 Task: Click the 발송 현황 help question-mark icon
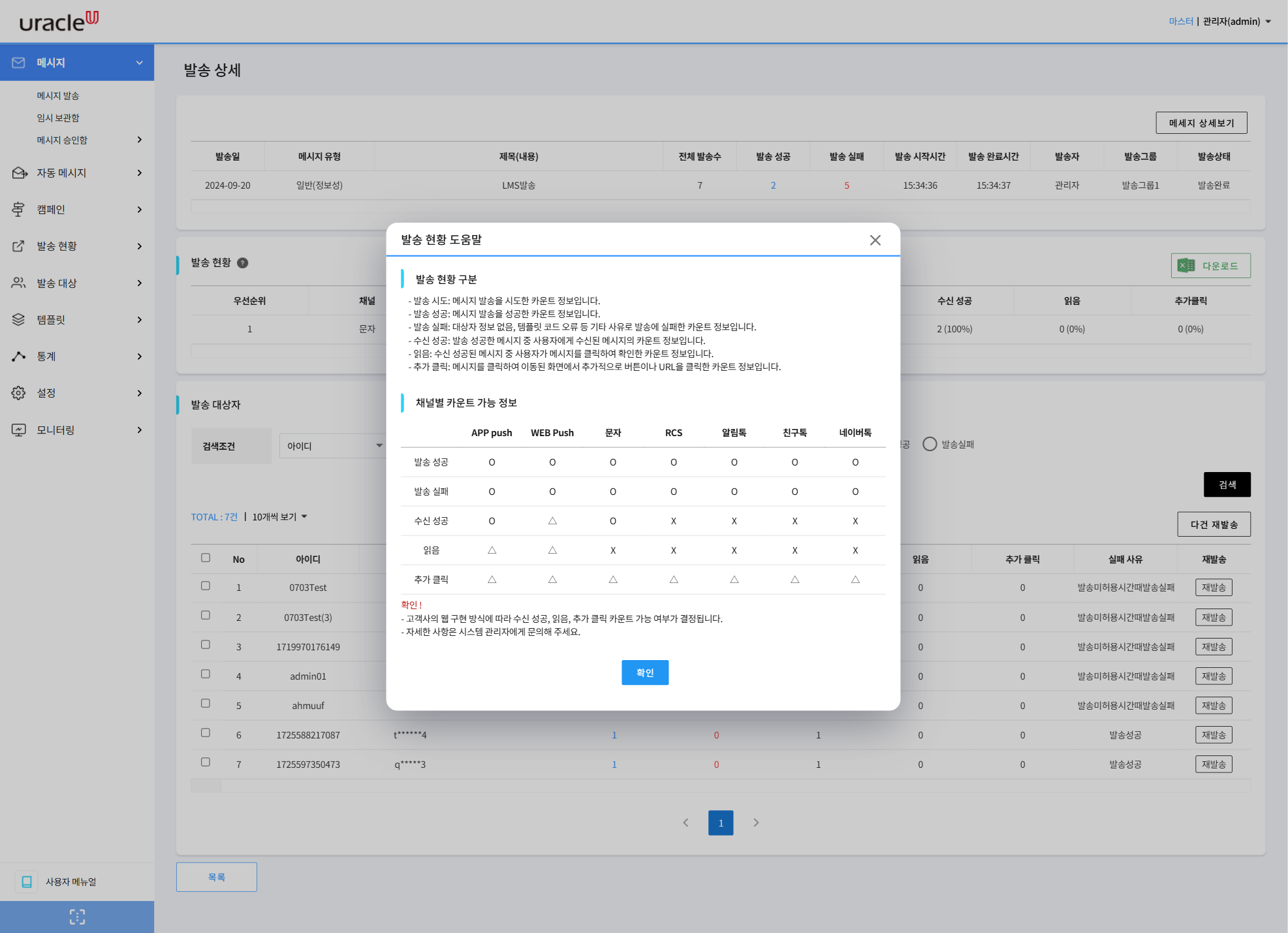point(242,263)
